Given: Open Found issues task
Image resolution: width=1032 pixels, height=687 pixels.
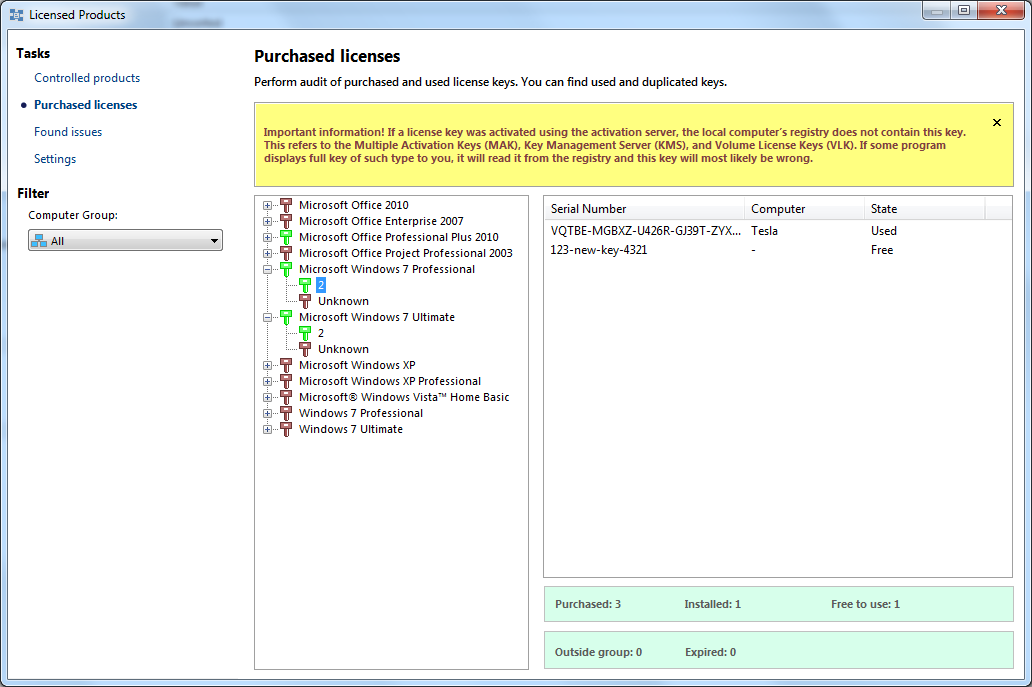Looking at the screenshot, I should (x=68, y=132).
